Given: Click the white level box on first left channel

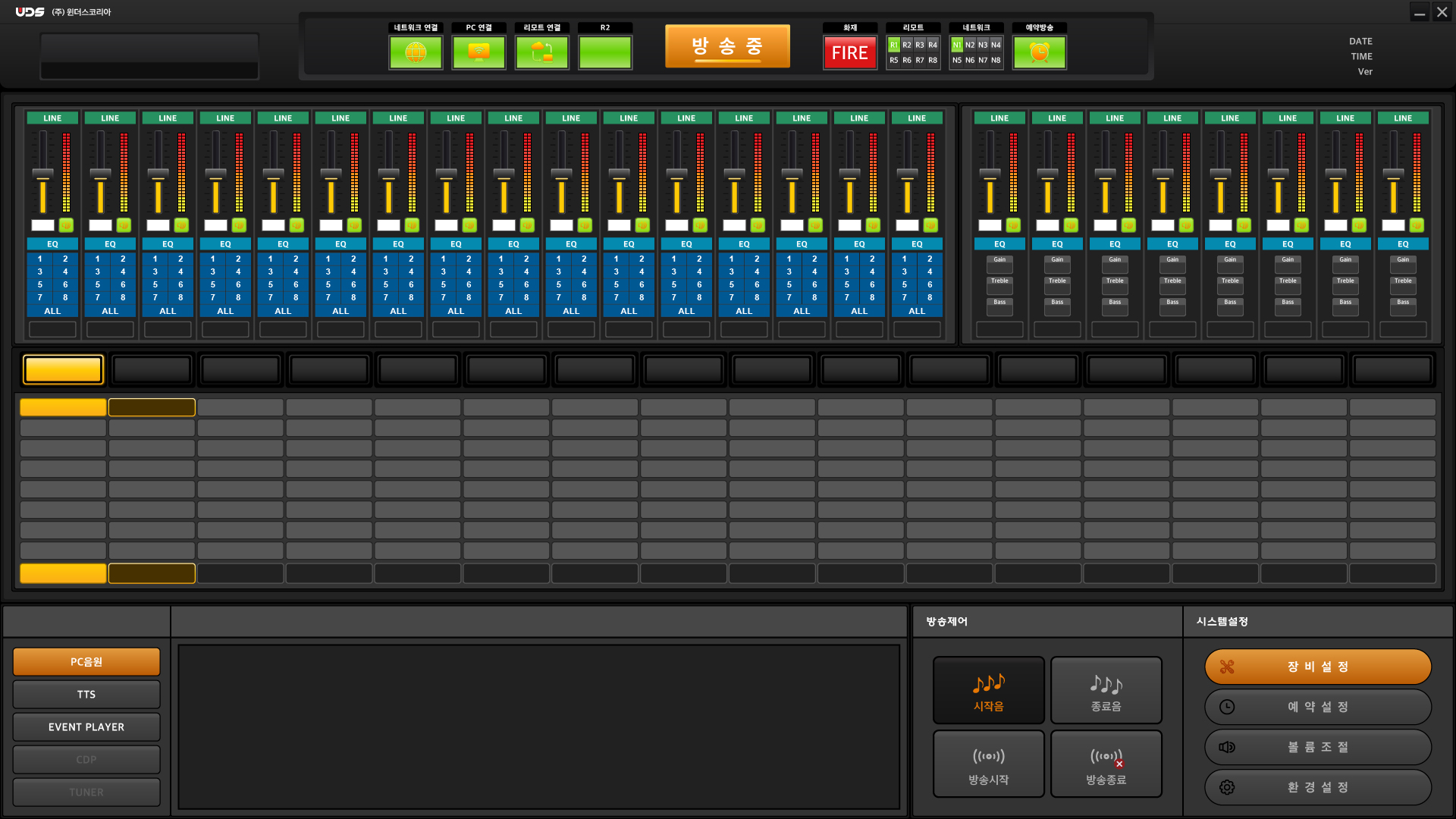Looking at the screenshot, I should tap(42, 225).
